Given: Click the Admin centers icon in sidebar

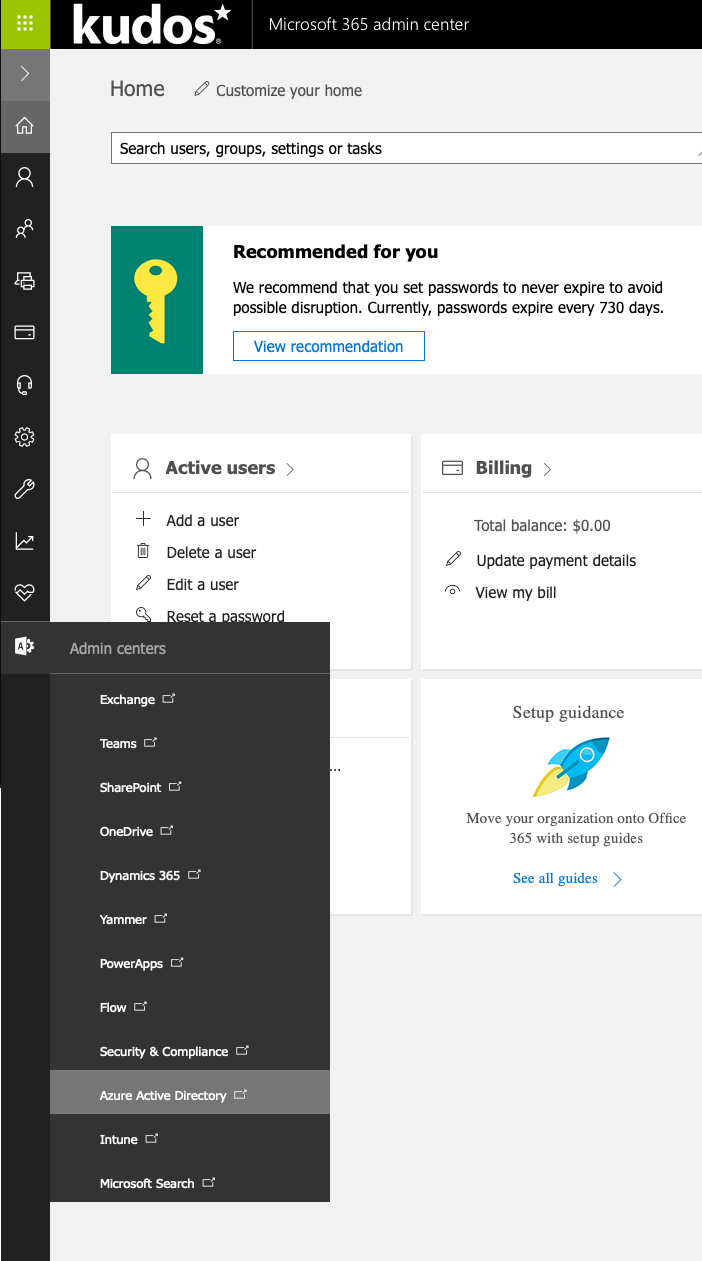Looking at the screenshot, I should pos(25,647).
